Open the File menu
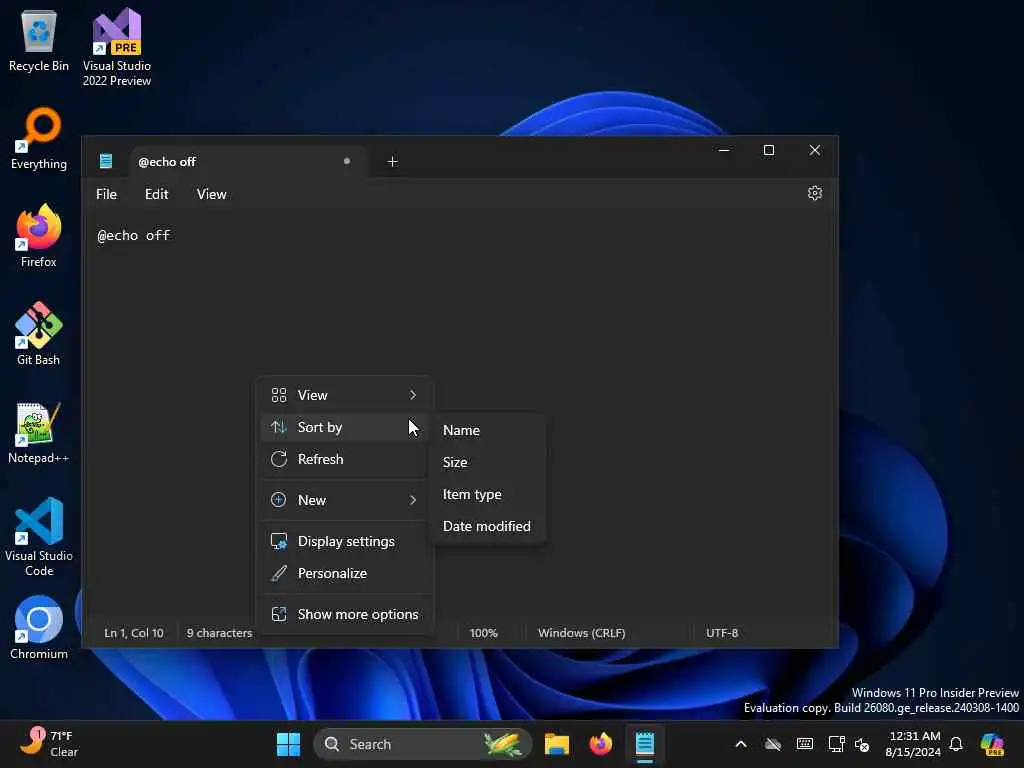 coord(106,194)
